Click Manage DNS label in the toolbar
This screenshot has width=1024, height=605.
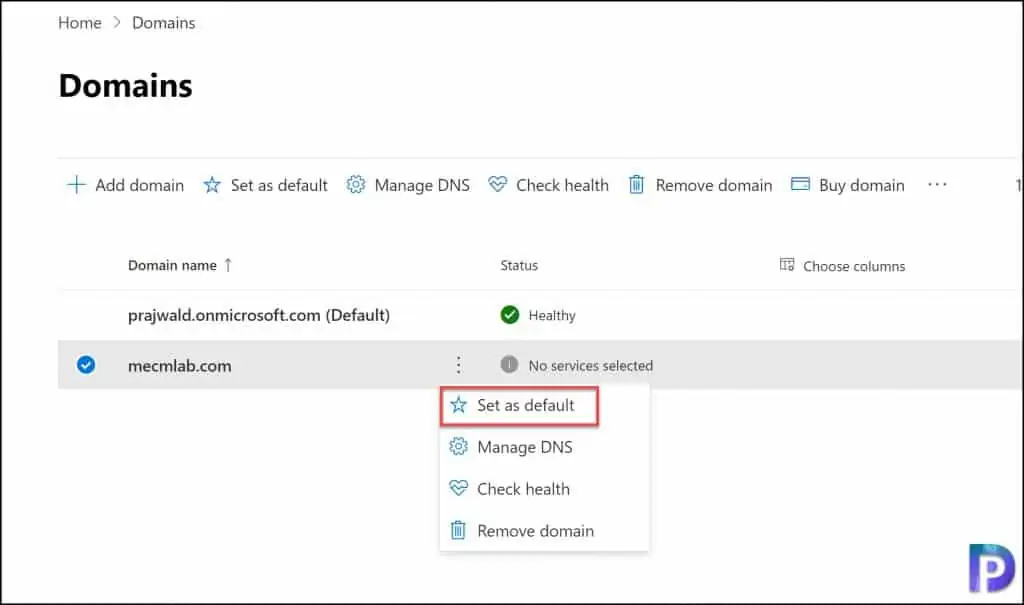422,186
